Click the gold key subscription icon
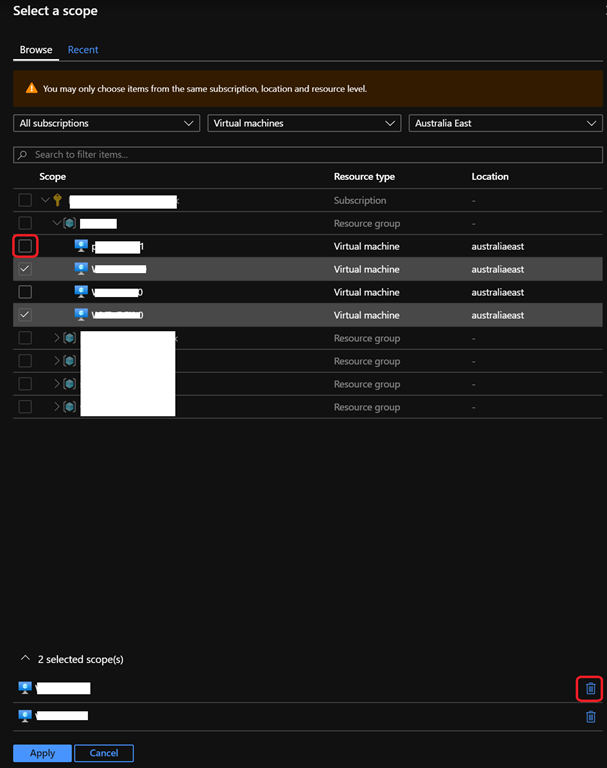607x768 pixels. click(x=58, y=200)
